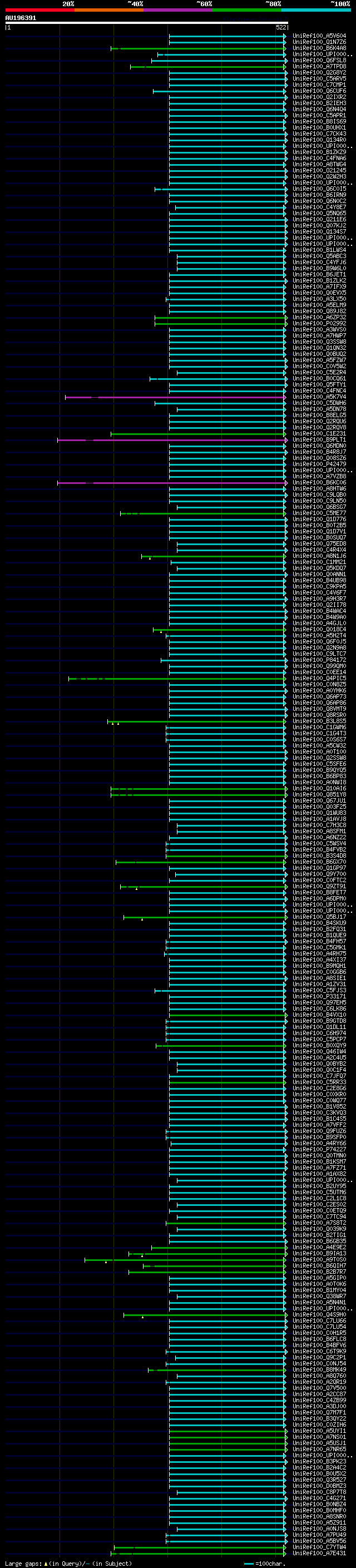Select hit label UniRef100_A8TWG4
The image size is (356, 1568).
[319, 164]
